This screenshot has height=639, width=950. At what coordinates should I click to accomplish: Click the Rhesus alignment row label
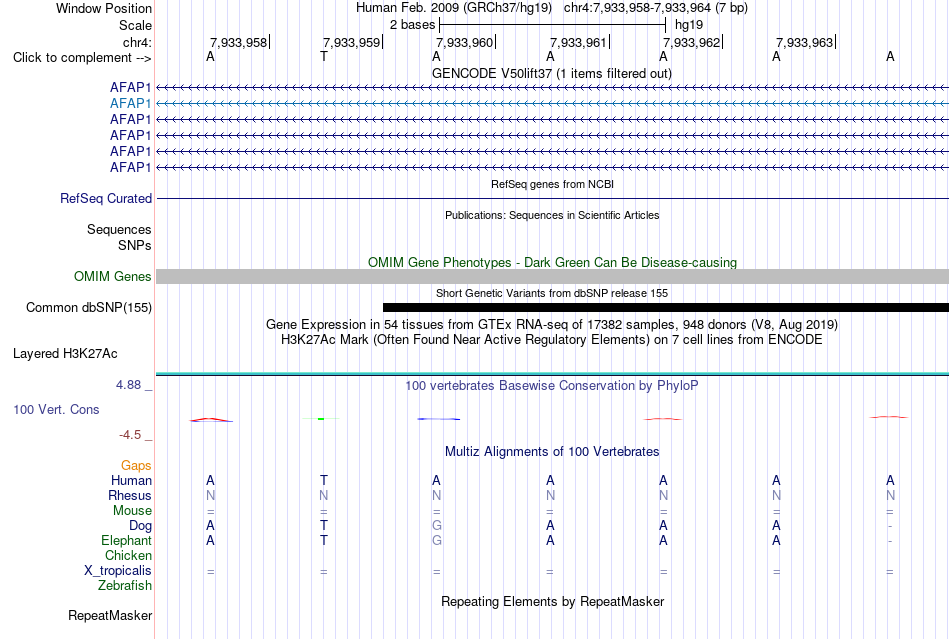point(130,495)
